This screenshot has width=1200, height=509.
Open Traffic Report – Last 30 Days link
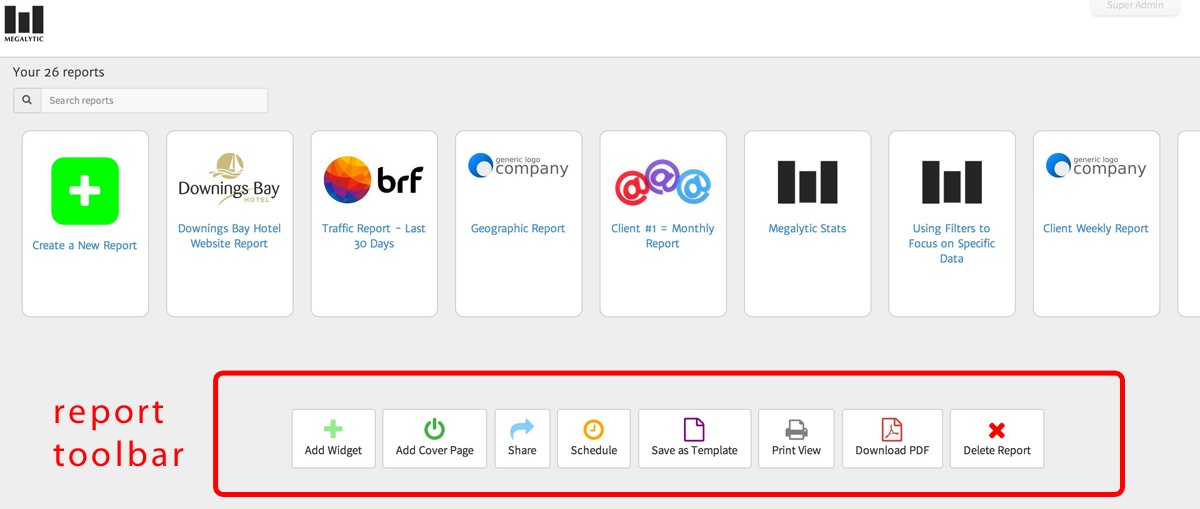click(374, 236)
